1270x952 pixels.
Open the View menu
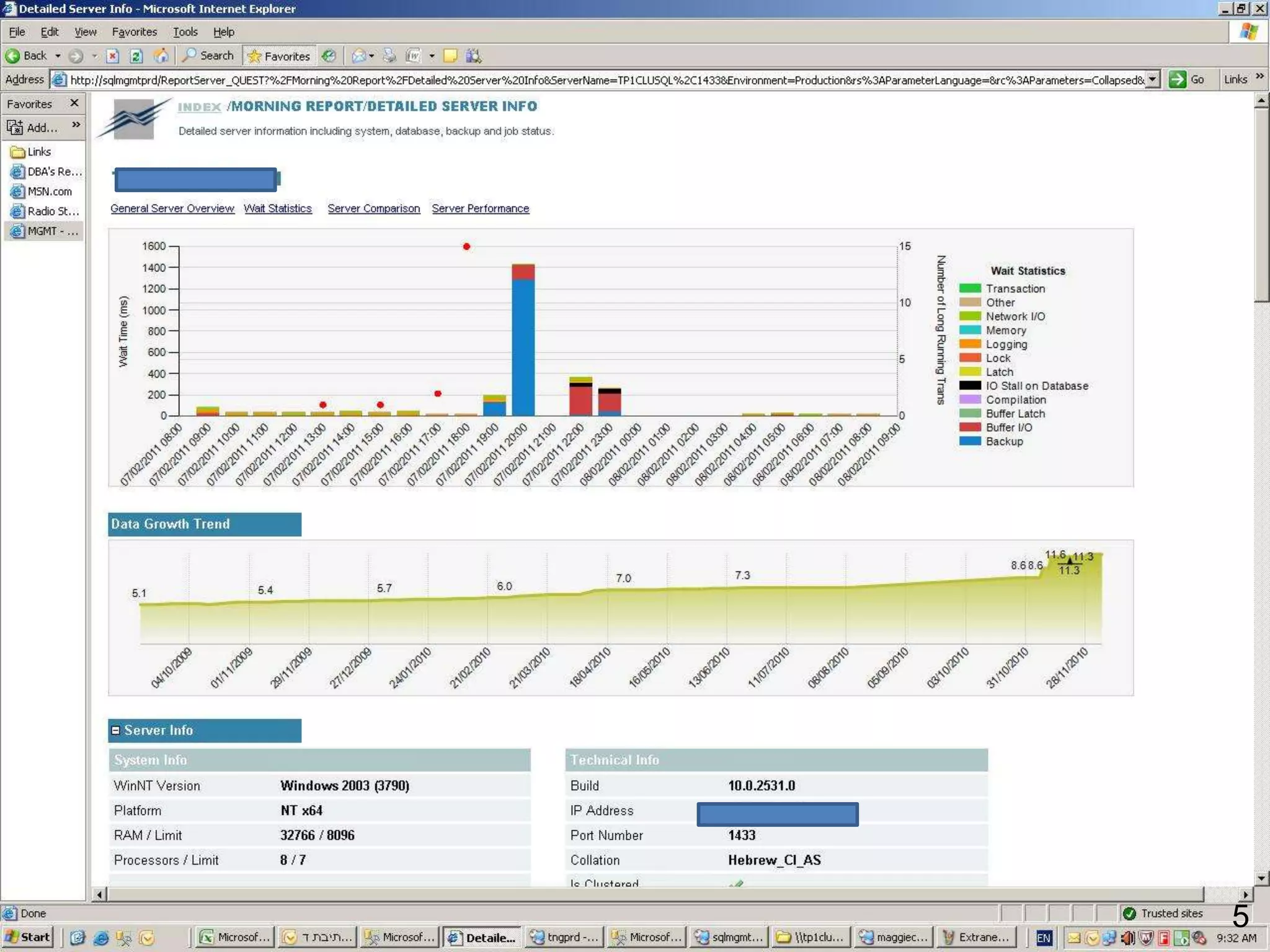click(x=85, y=32)
